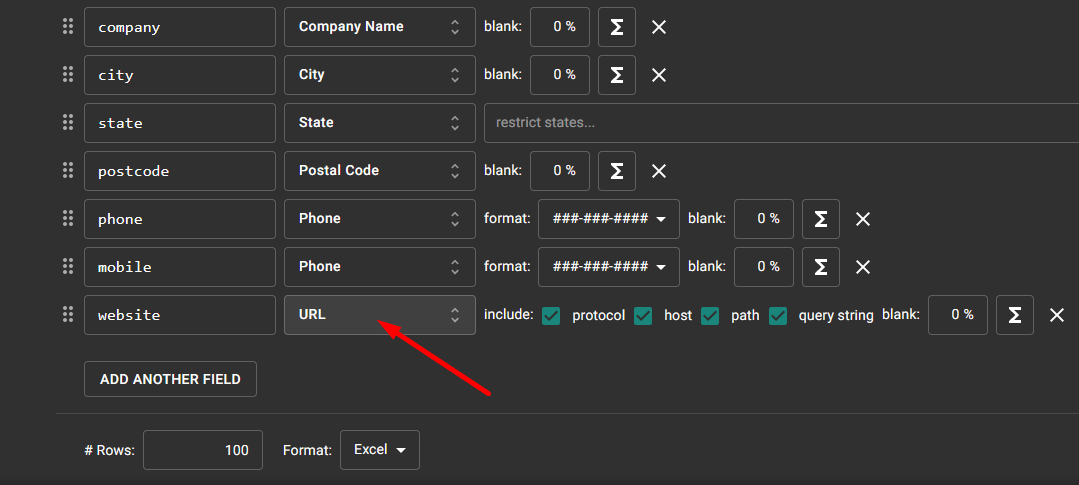Open formula (sigma) for website field
The image size is (1079, 485).
tap(1014, 314)
